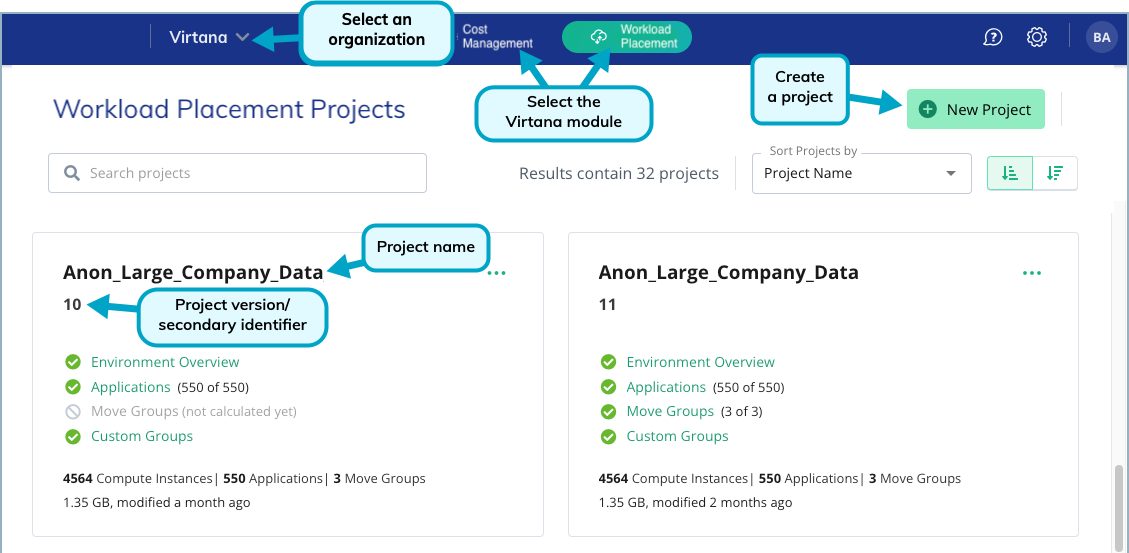Click the cloud icon on Workload Placement
Screen dimensions: 1129x553
click(598, 37)
